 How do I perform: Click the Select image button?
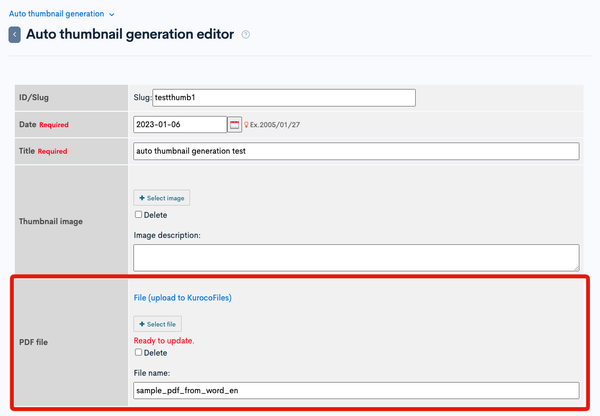click(161, 198)
